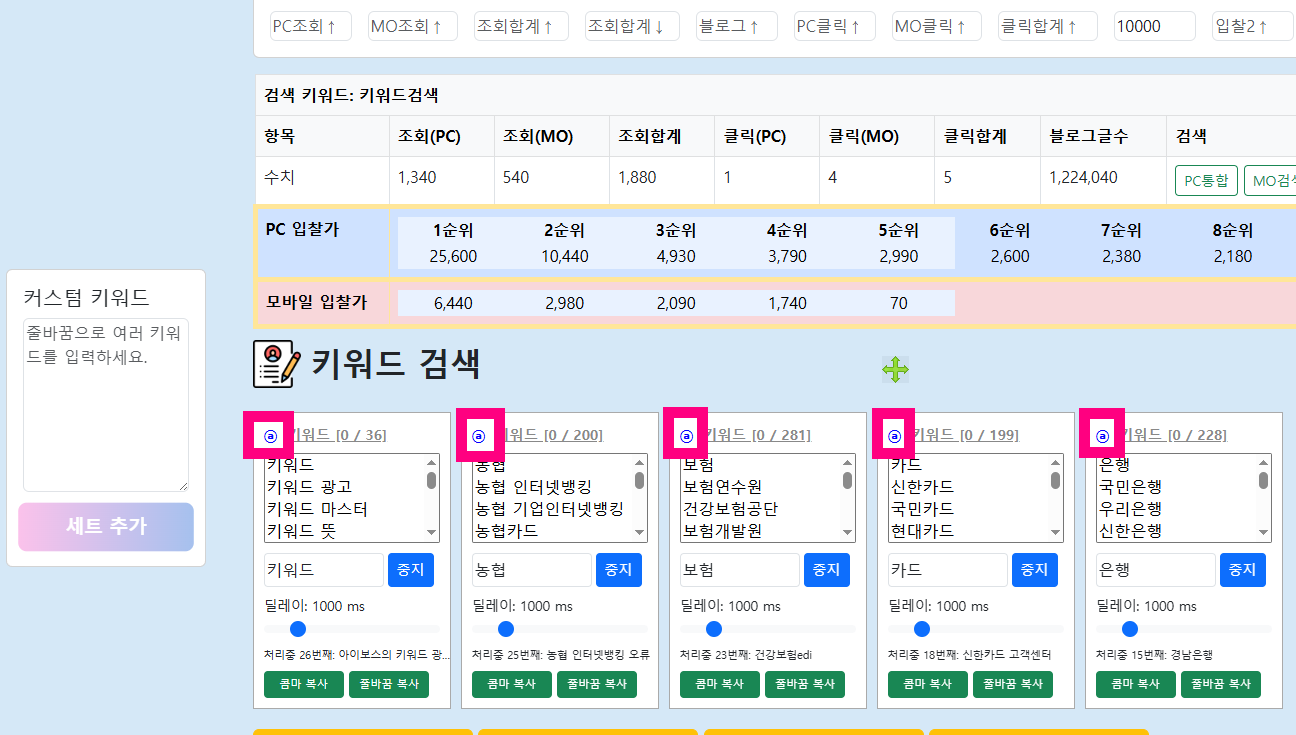Click the circular icon on the 키워드 card

[269, 436]
